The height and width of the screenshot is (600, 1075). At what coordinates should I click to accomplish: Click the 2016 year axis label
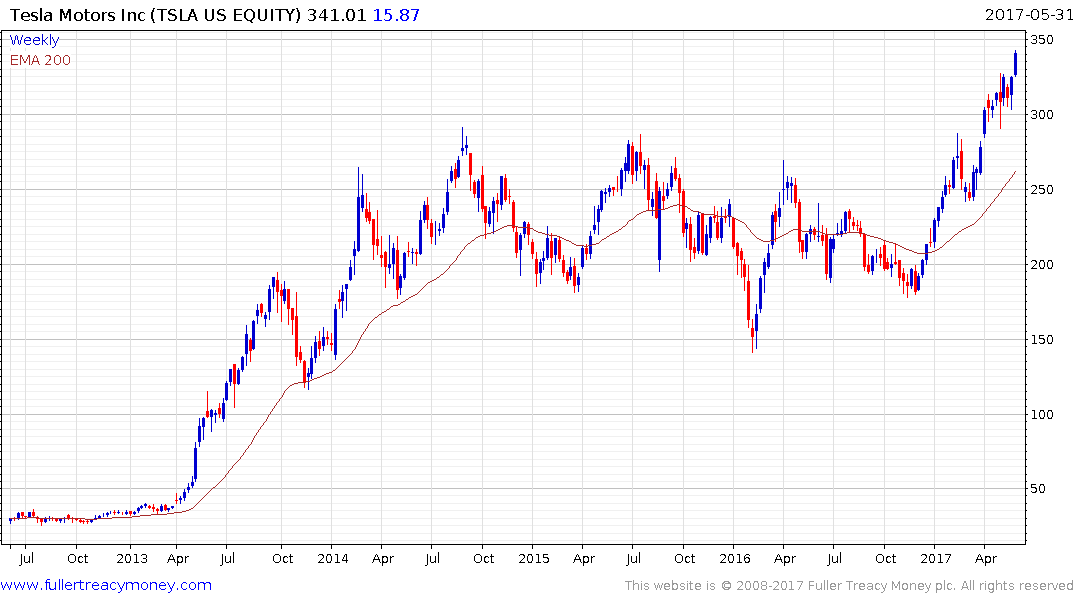735,559
